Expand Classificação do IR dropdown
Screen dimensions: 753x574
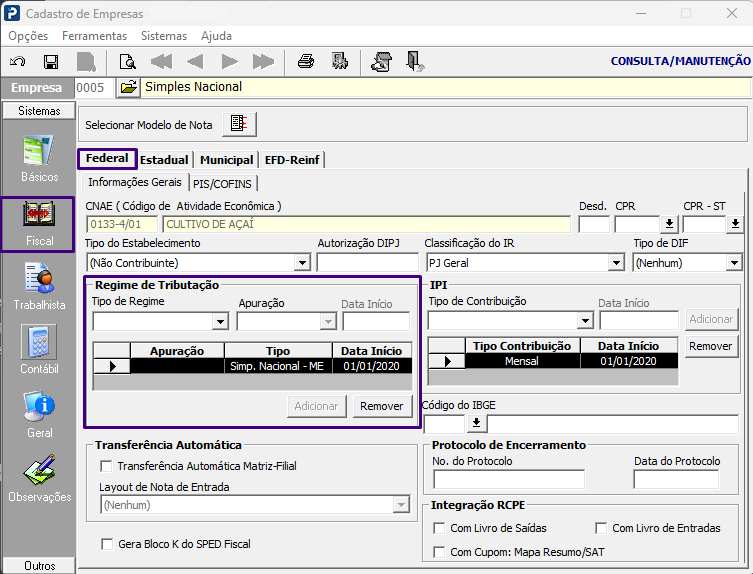tap(616, 263)
